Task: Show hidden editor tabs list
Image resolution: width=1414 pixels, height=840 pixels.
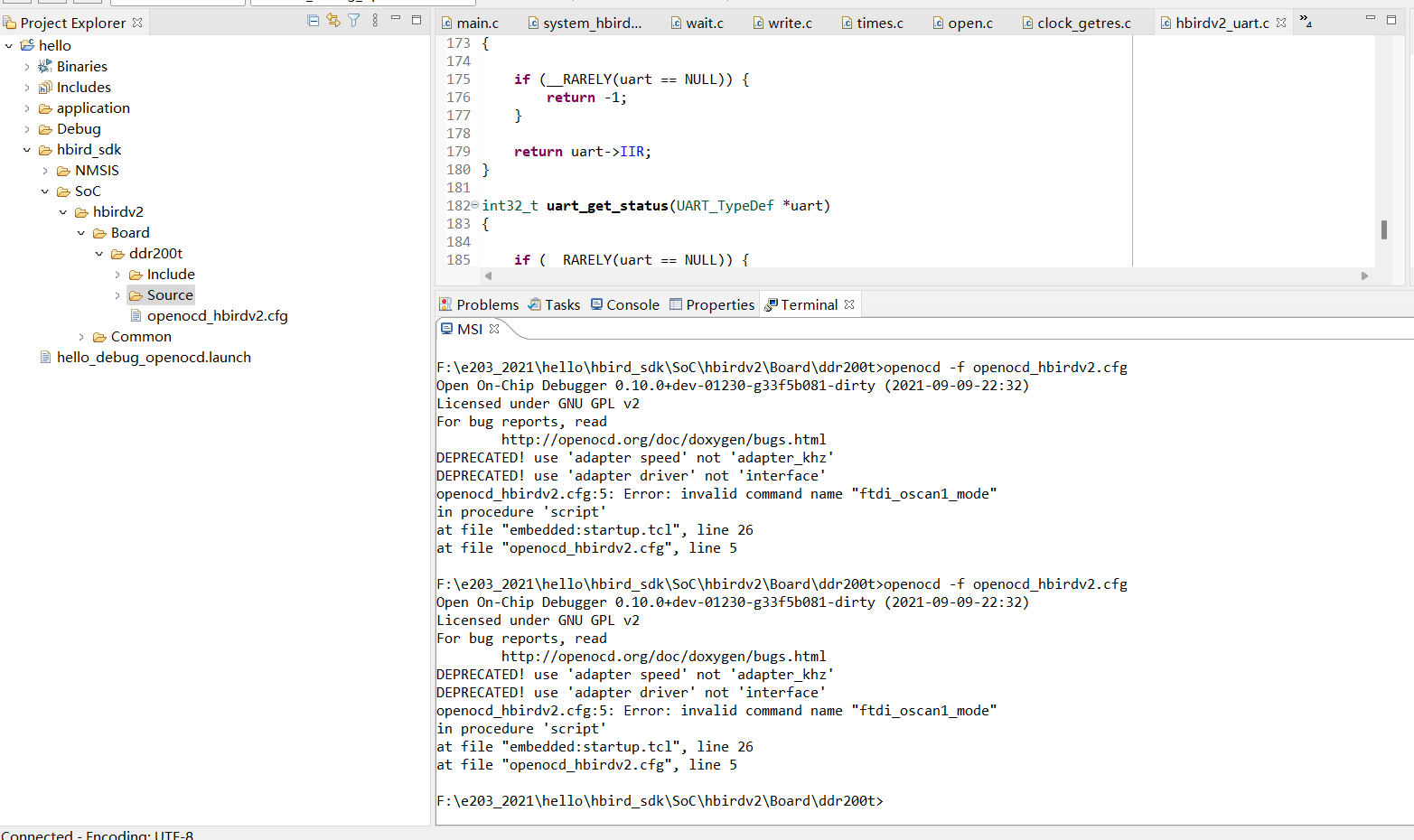Action: coord(1306,21)
